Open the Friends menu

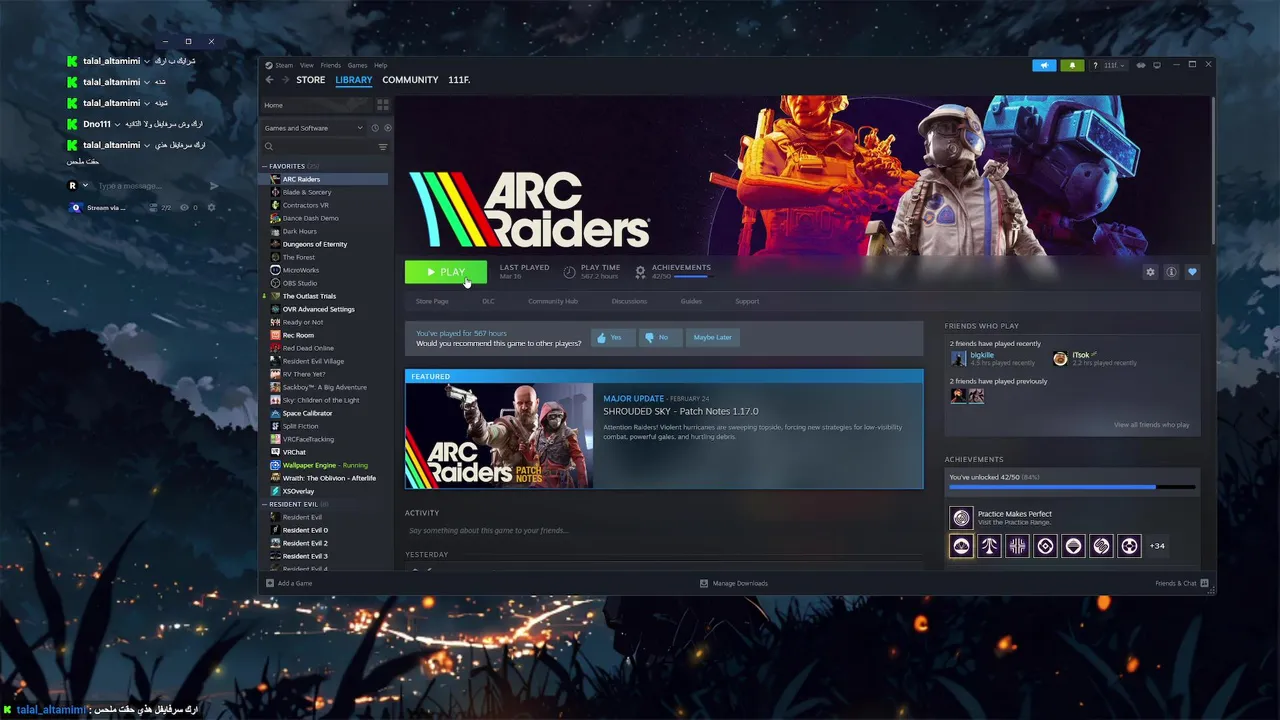pos(331,65)
